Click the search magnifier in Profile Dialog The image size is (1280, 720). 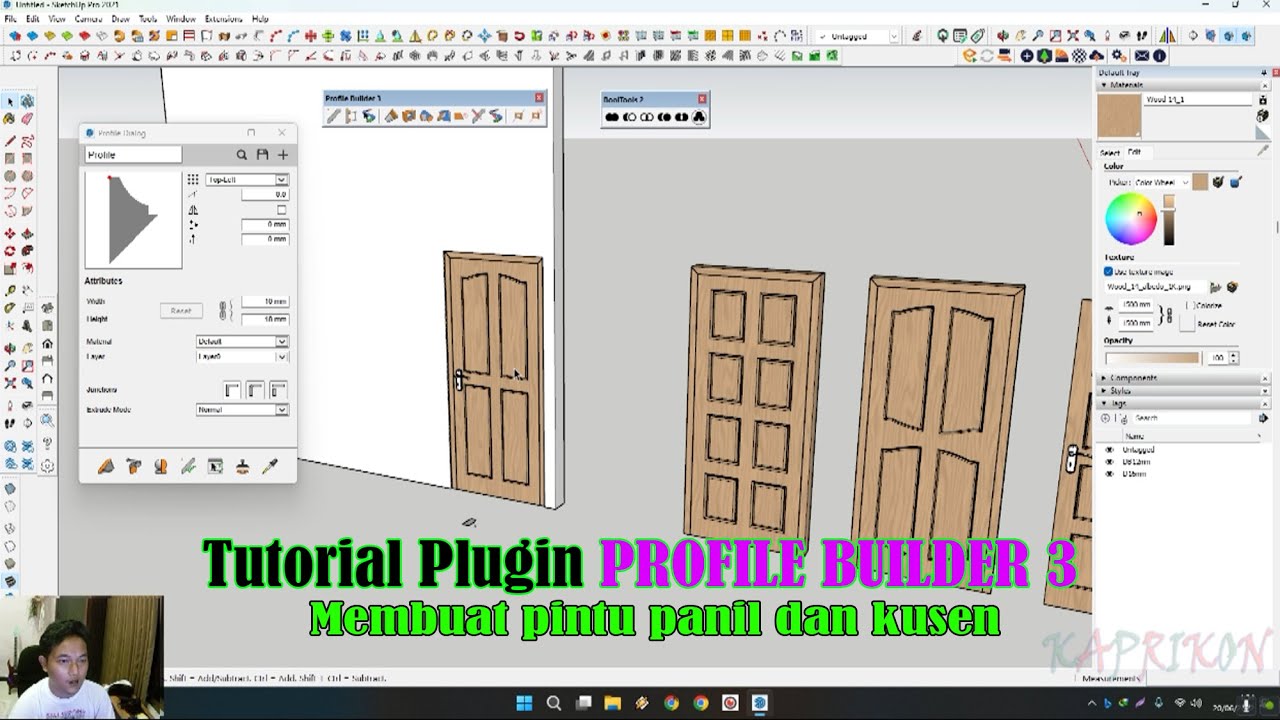point(241,155)
